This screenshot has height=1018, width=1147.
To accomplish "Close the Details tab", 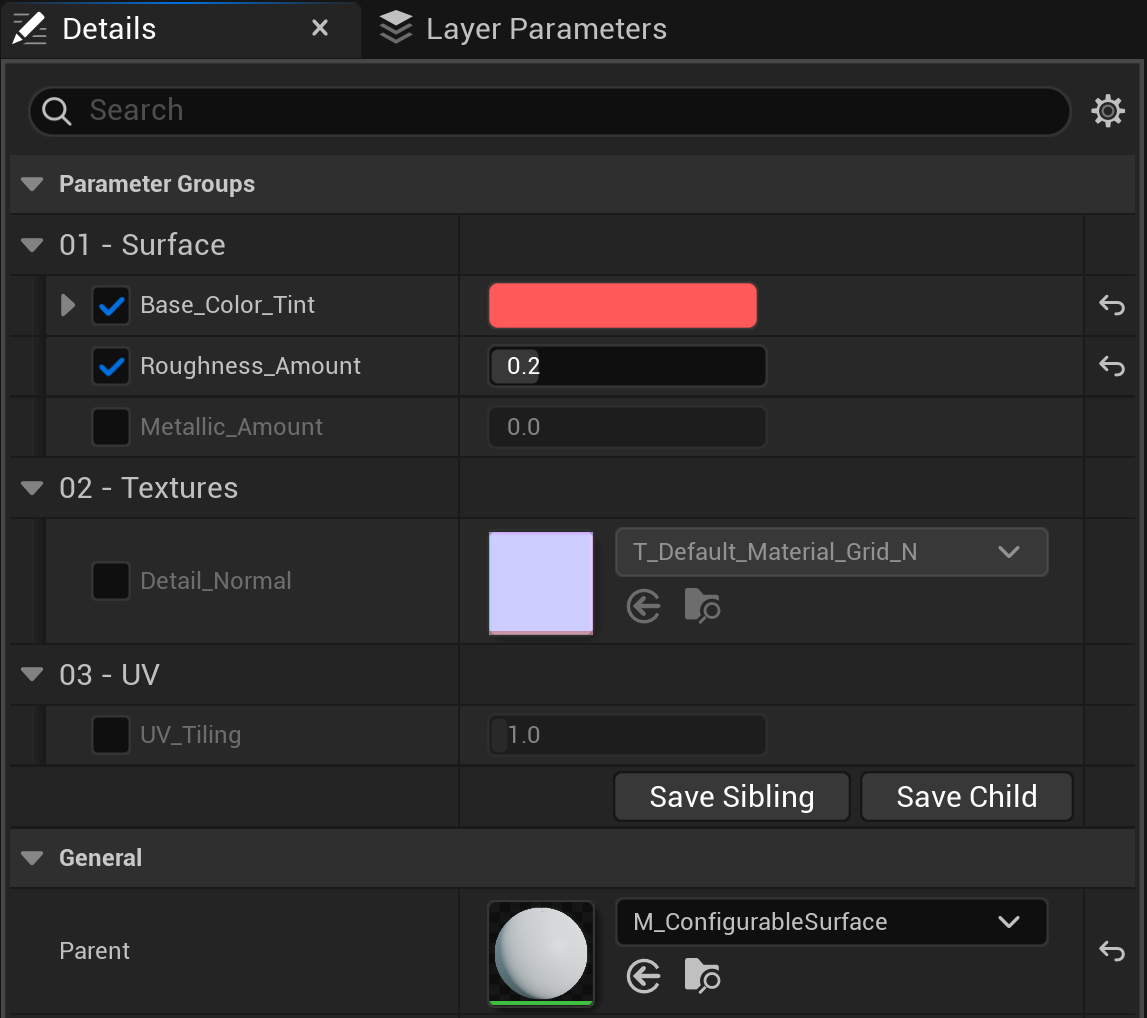I will (x=320, y=28).
